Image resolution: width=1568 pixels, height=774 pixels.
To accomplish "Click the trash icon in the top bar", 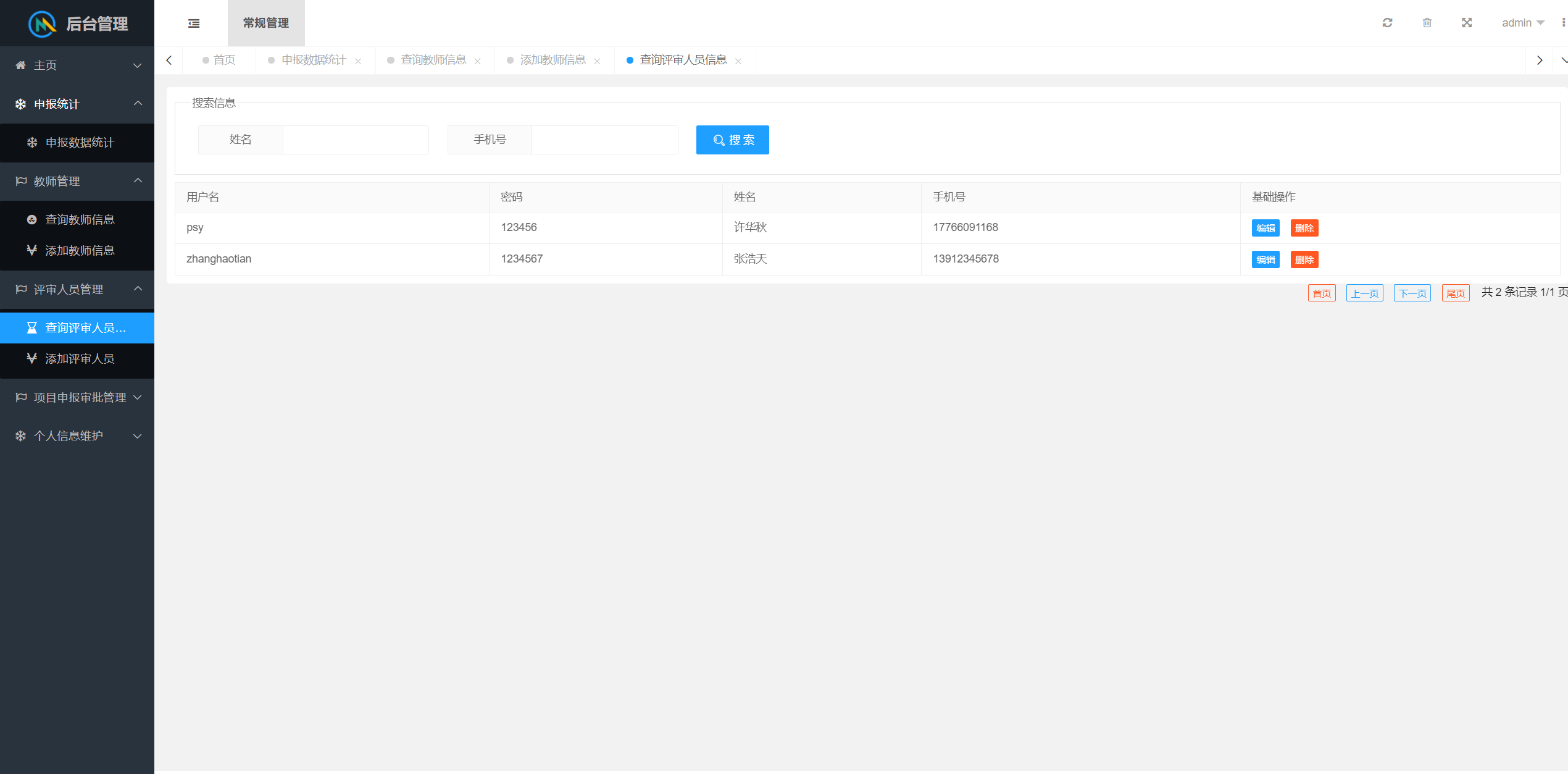I will 1427,23.
